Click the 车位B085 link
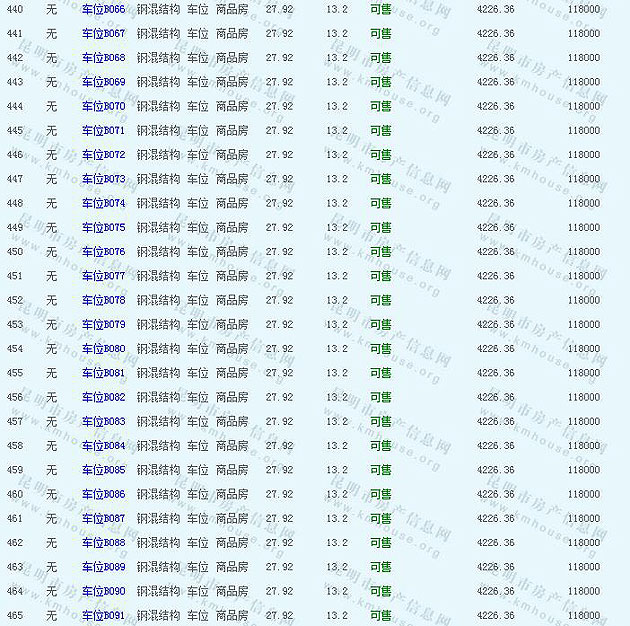The height and width of the screenshot is (626, 630). coord(104,470)
